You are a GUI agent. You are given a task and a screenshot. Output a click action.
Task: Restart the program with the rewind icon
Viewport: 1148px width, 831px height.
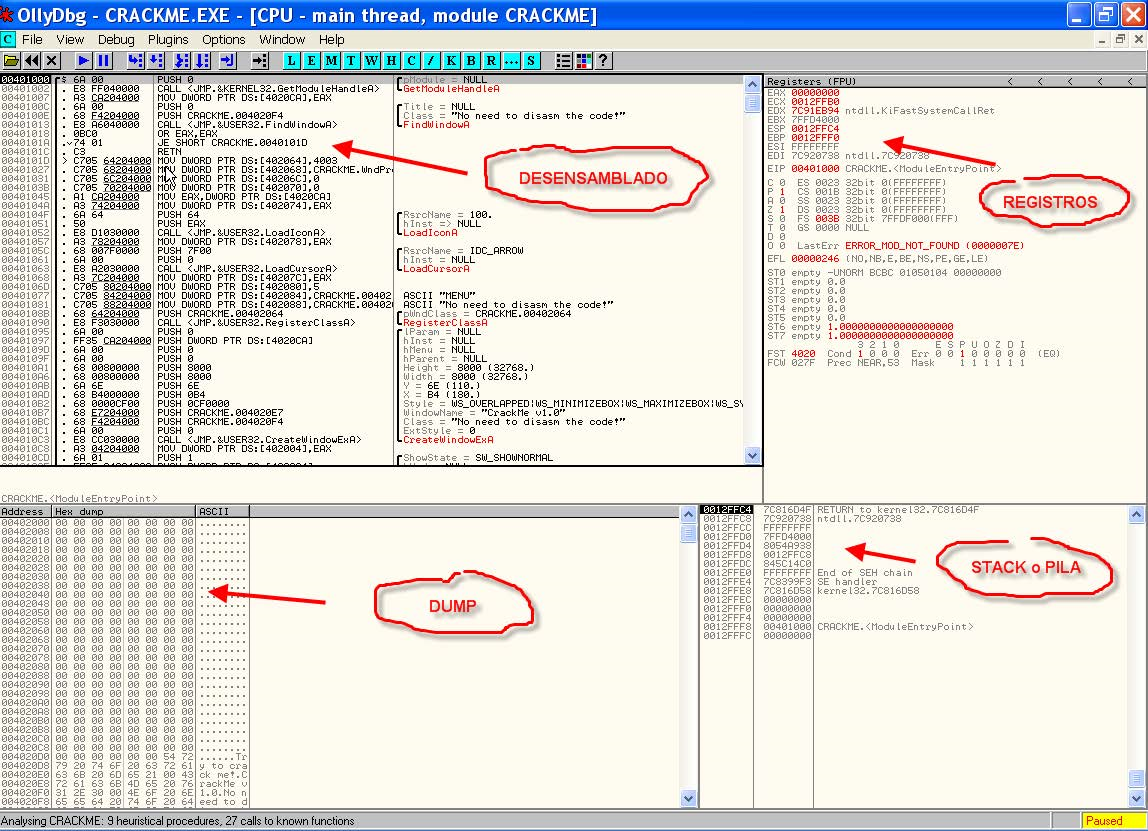click(31, 61)
